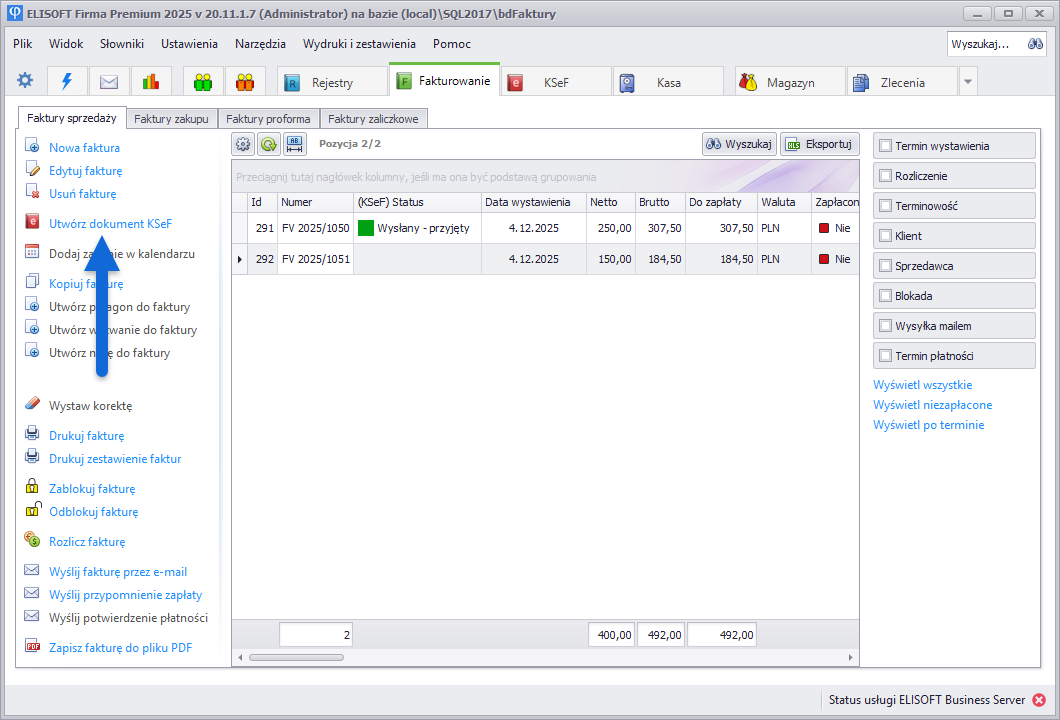Click the horizontal scrollbar right arrow
The height and width of the screenshot is (720, 1060).
coord(851,657)
